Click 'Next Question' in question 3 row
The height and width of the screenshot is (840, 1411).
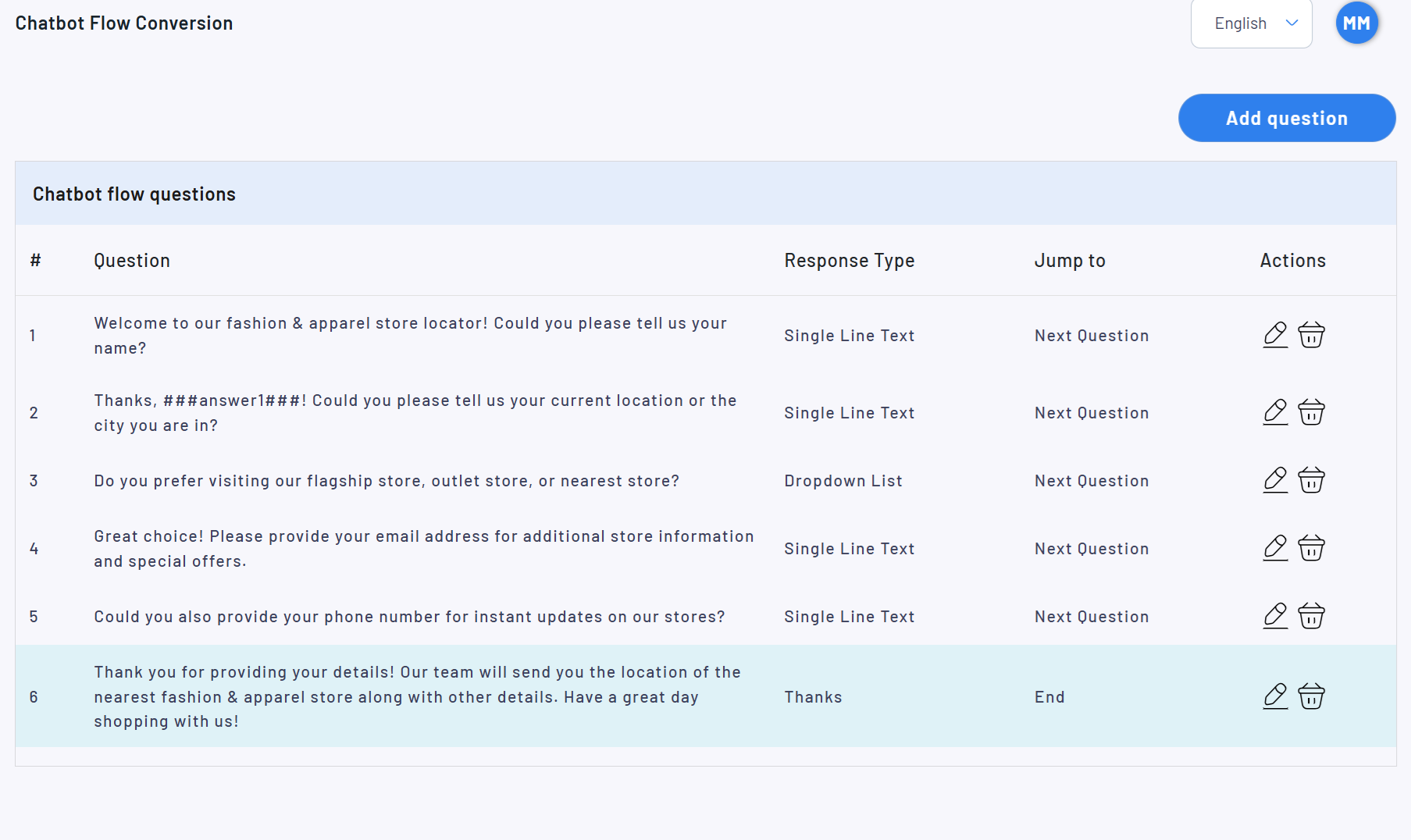tap(1092, 481)
